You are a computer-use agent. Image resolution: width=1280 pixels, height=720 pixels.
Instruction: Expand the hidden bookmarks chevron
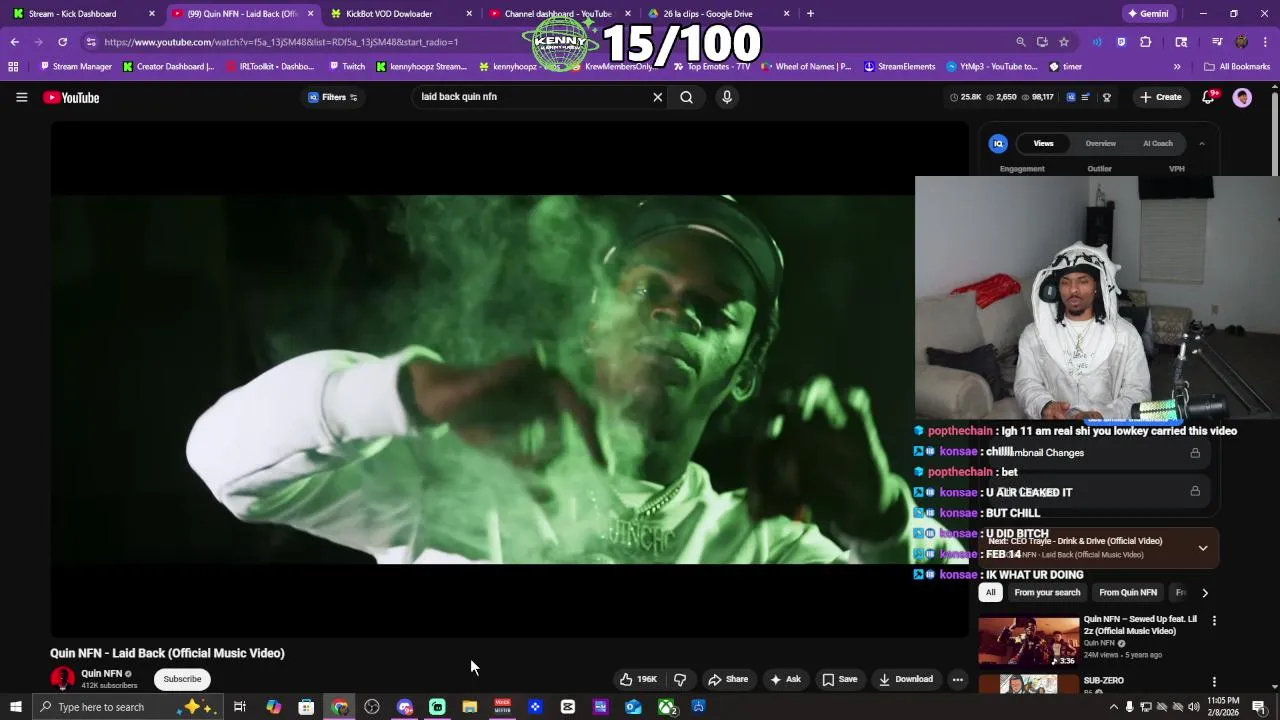coord(1177,67)
